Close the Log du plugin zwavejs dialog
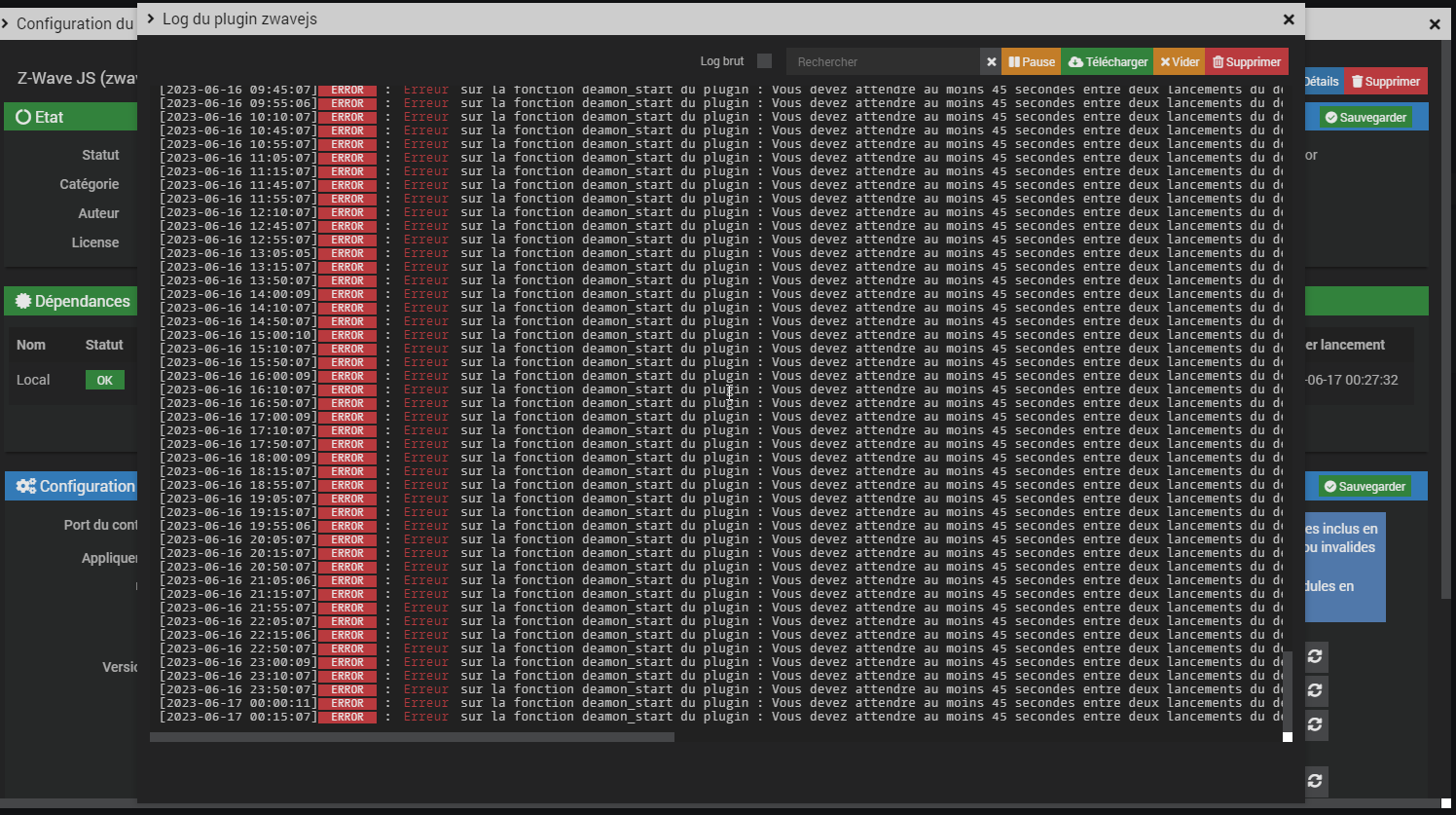 [1289, 19]
